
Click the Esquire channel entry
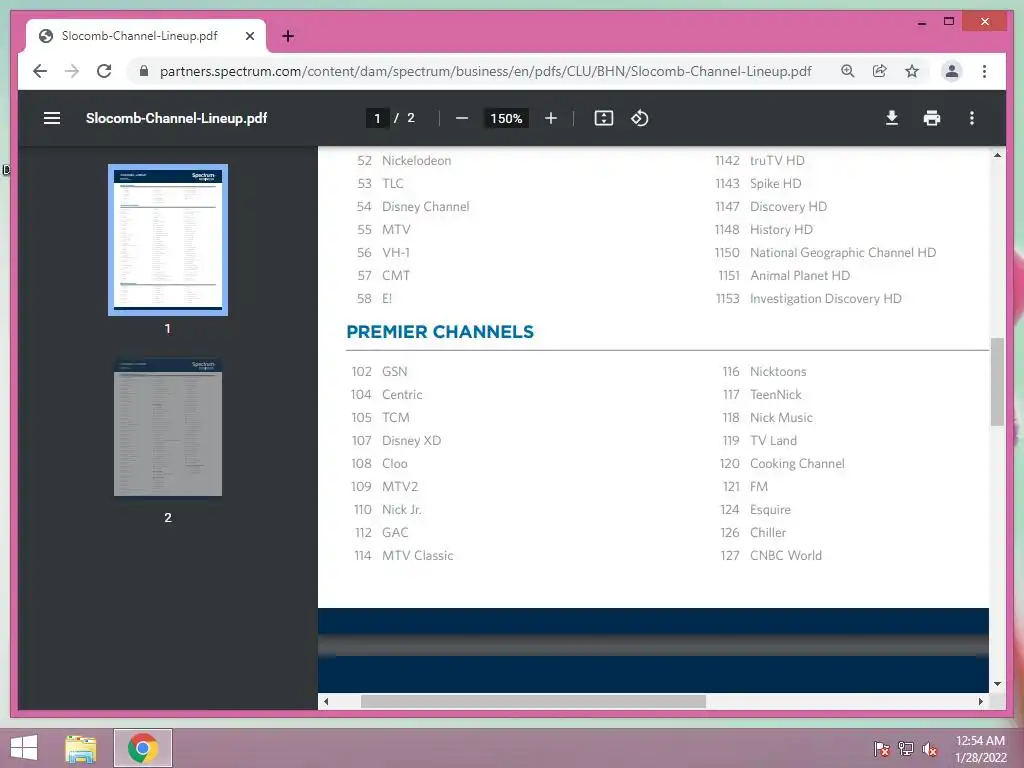(770, 509)
